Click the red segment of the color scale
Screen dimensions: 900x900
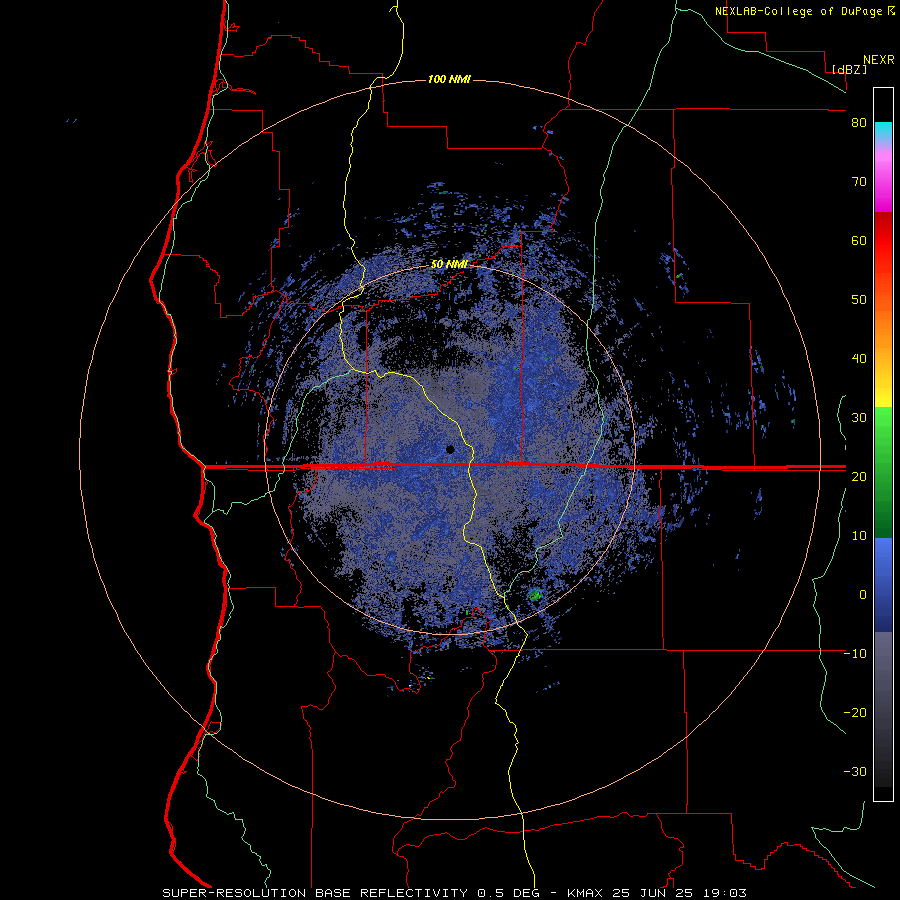pyautogui.click(x=883, y=241)
